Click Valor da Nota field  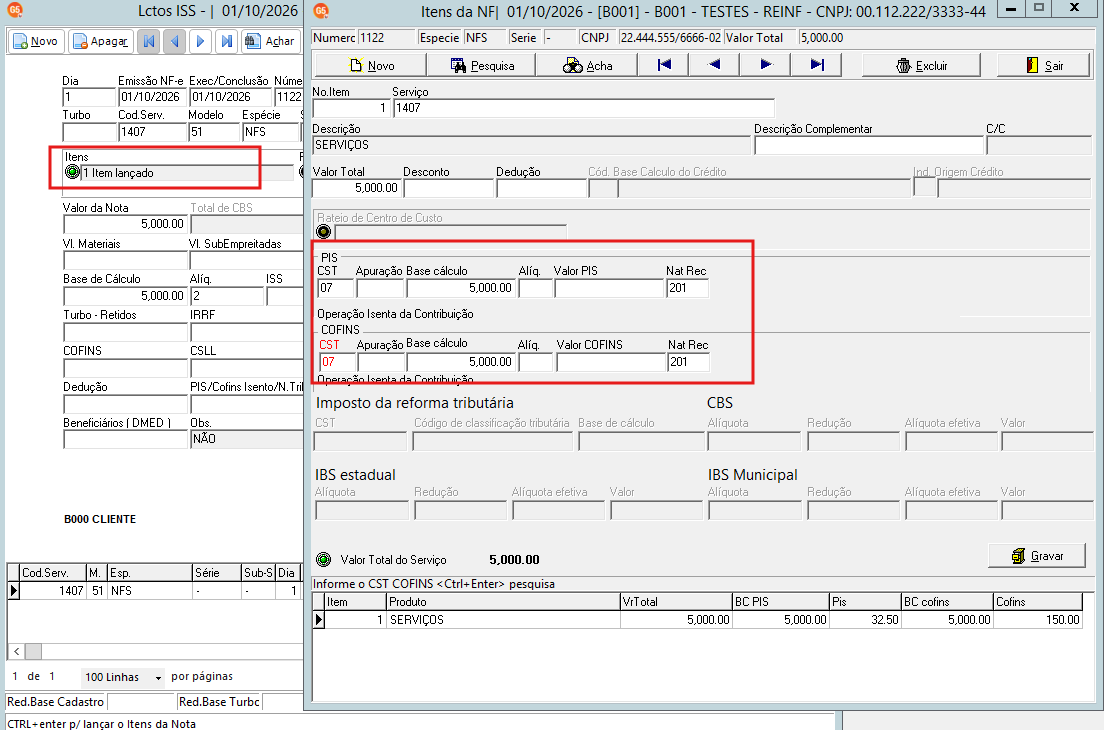click(125, 224)
